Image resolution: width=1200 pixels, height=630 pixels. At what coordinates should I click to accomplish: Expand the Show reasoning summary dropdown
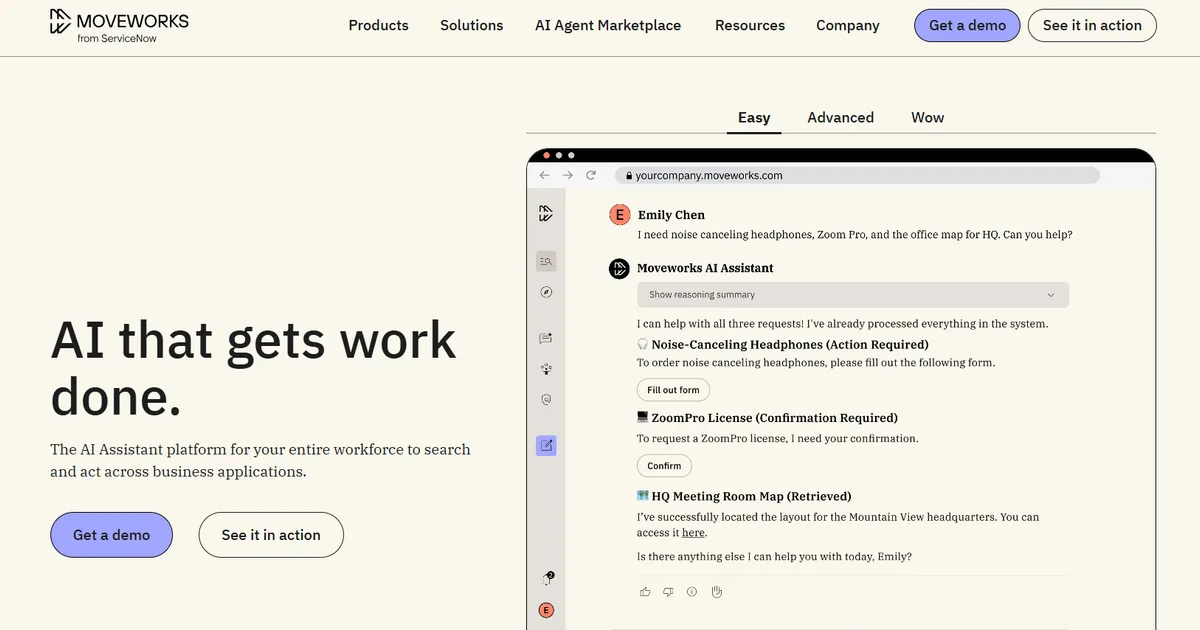(x=853, y=295)
